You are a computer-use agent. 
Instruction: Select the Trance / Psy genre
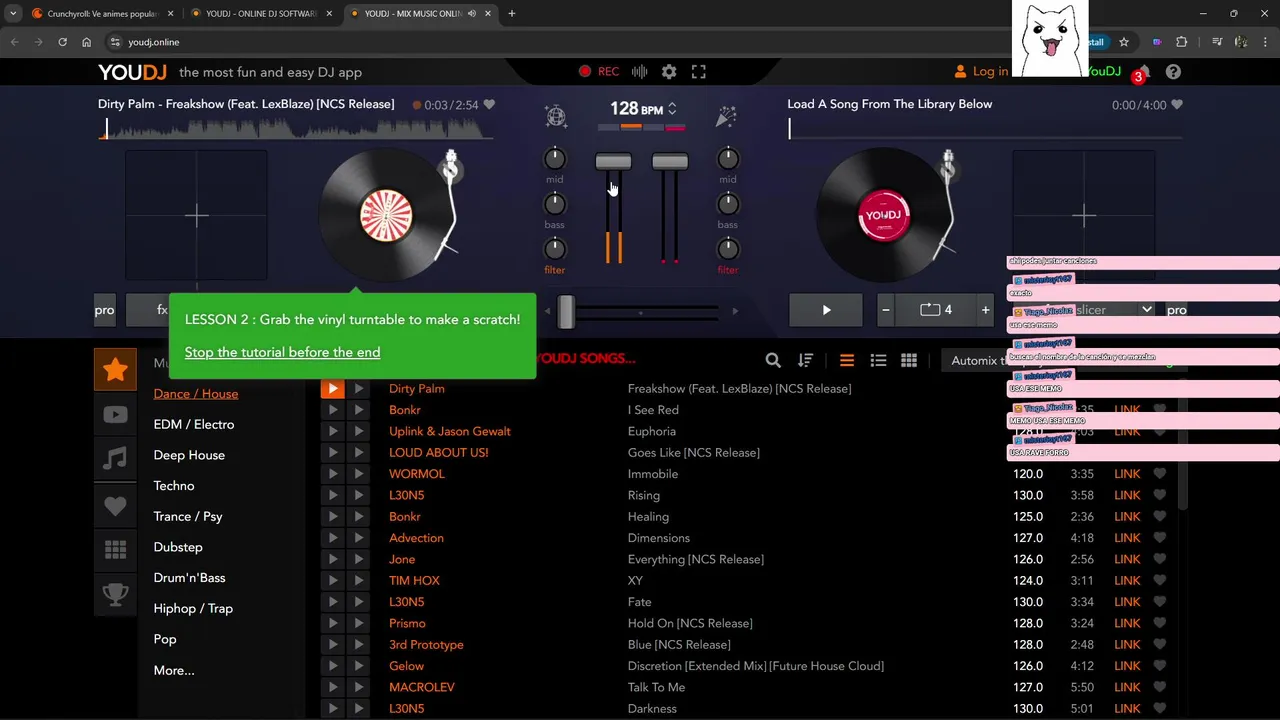coord(188,516)
